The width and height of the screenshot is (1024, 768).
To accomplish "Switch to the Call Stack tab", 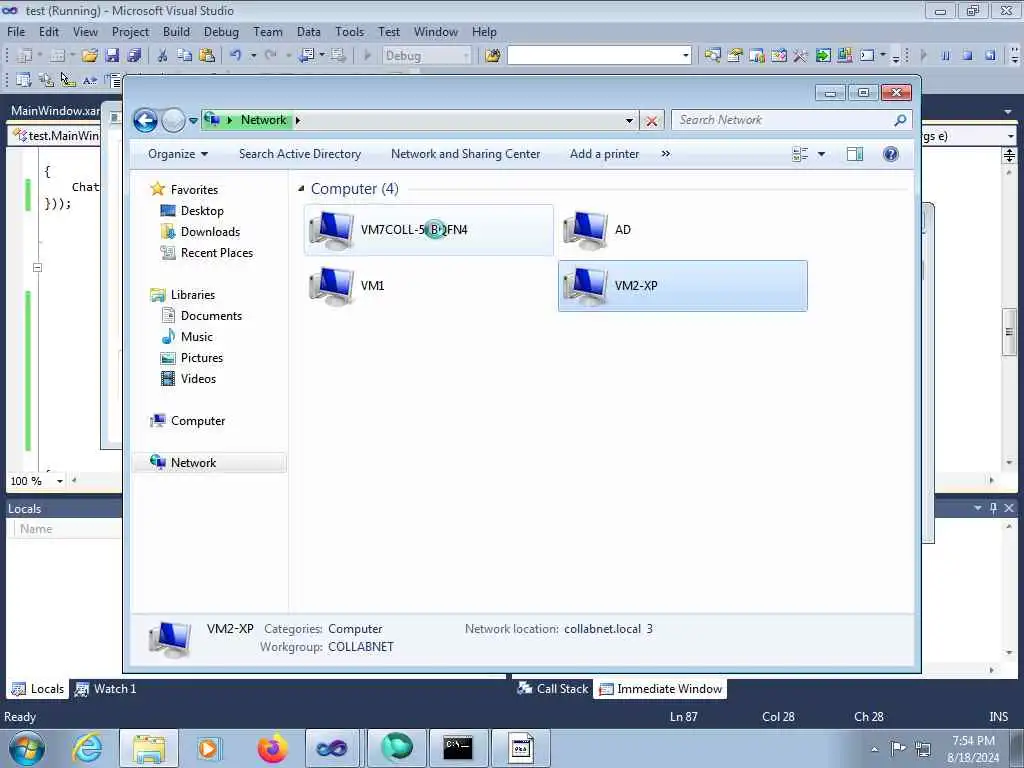I will [x=552, y=689].
